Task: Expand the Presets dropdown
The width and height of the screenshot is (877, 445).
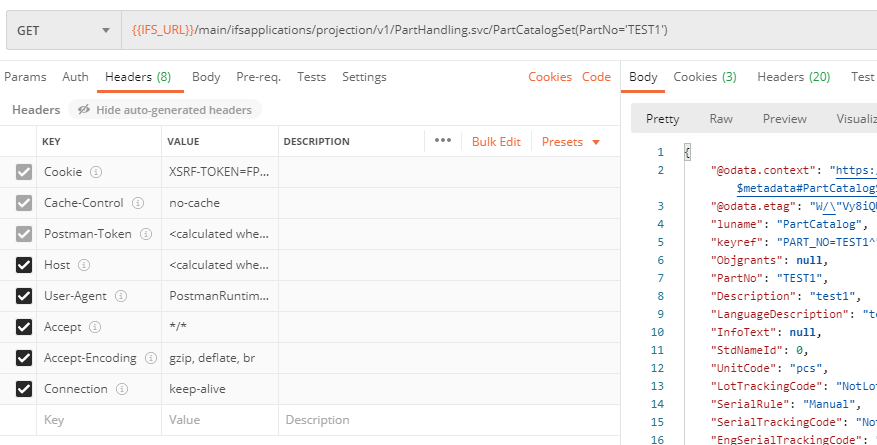Action: point(570,142)
